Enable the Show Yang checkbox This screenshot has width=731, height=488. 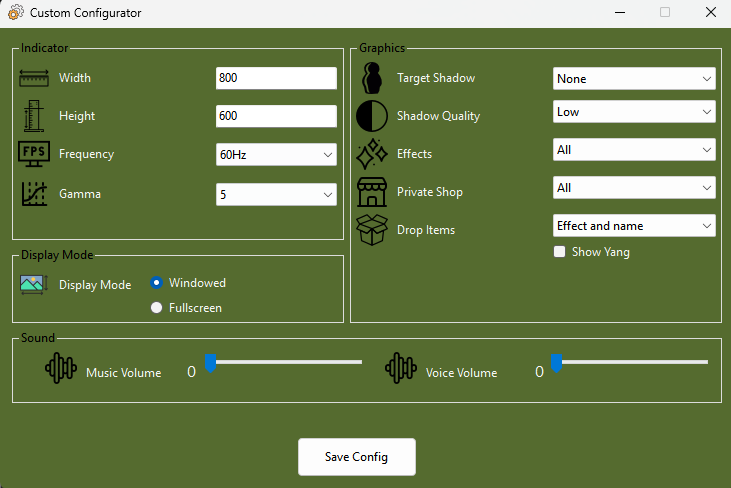(560, 252)
